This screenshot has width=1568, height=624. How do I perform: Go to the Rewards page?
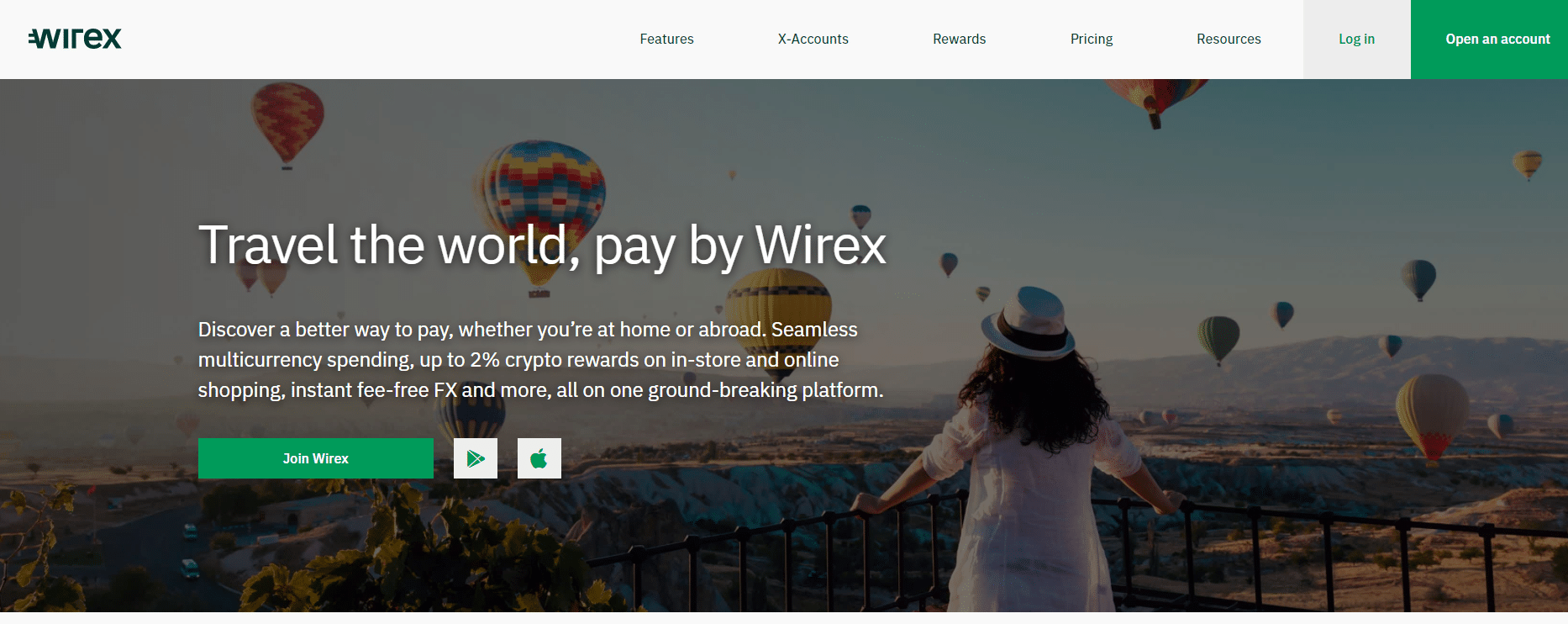pyautogui.click(x=960, y=39)
